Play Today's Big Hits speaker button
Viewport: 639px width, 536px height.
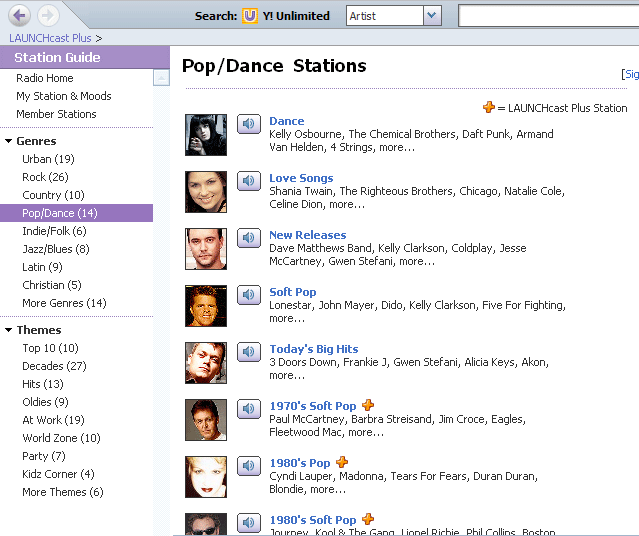point(249,352)
